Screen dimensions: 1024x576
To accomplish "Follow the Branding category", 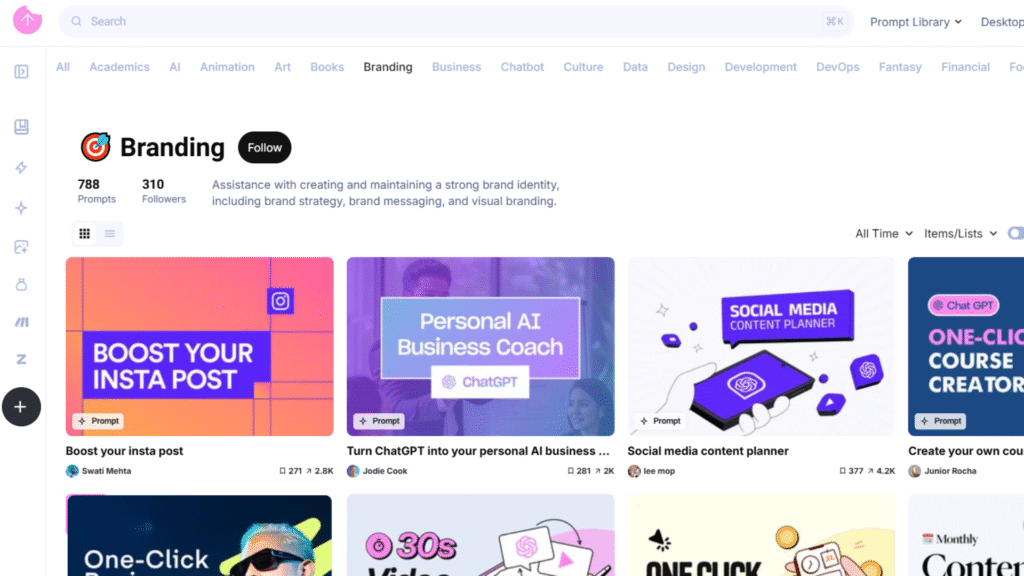I will coord(264,148).
